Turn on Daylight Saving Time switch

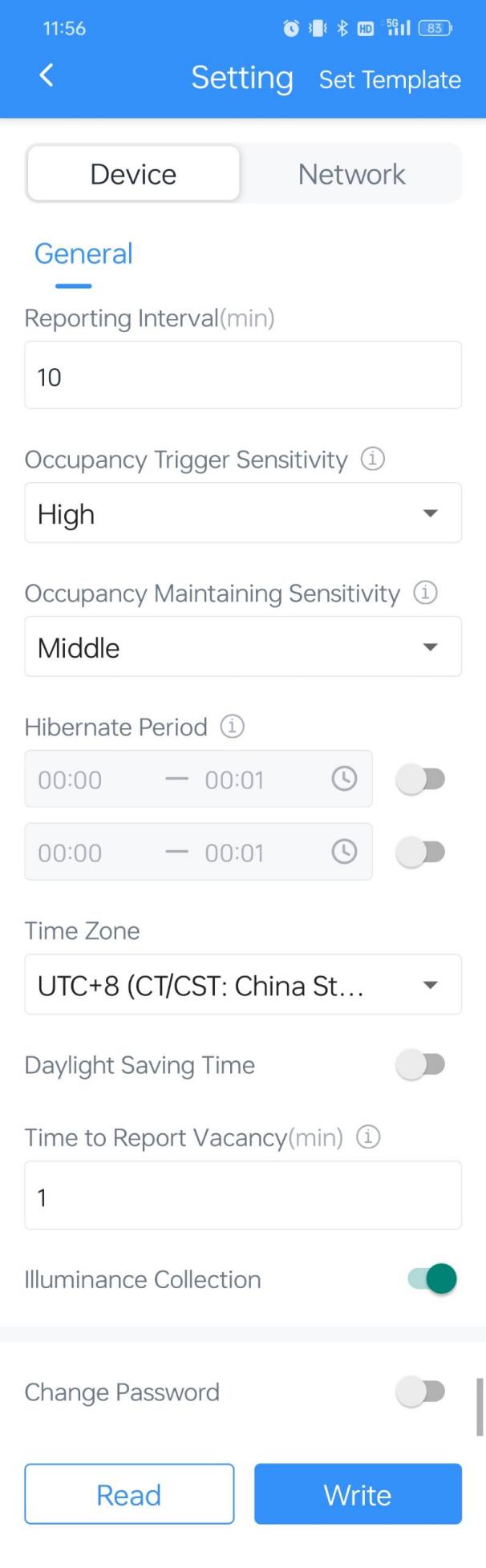[421, 1064]
